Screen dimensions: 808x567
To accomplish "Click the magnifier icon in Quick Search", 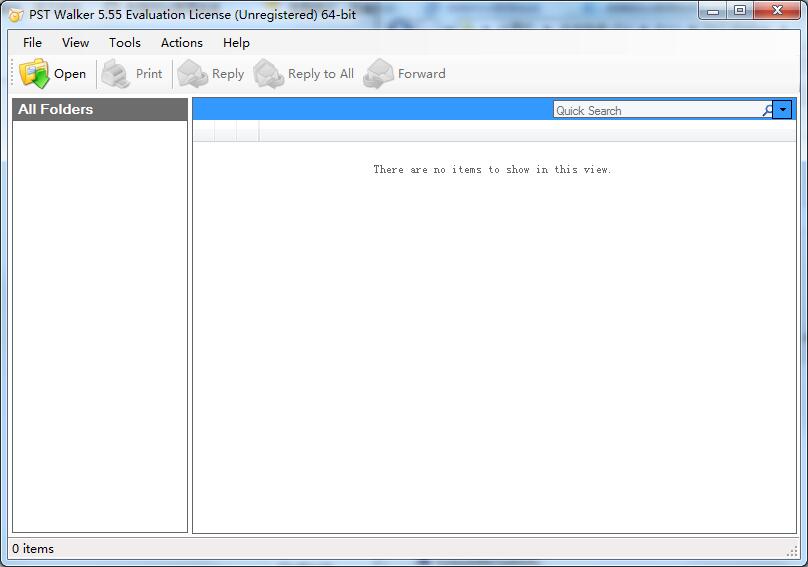I will (x=767, y=111).
